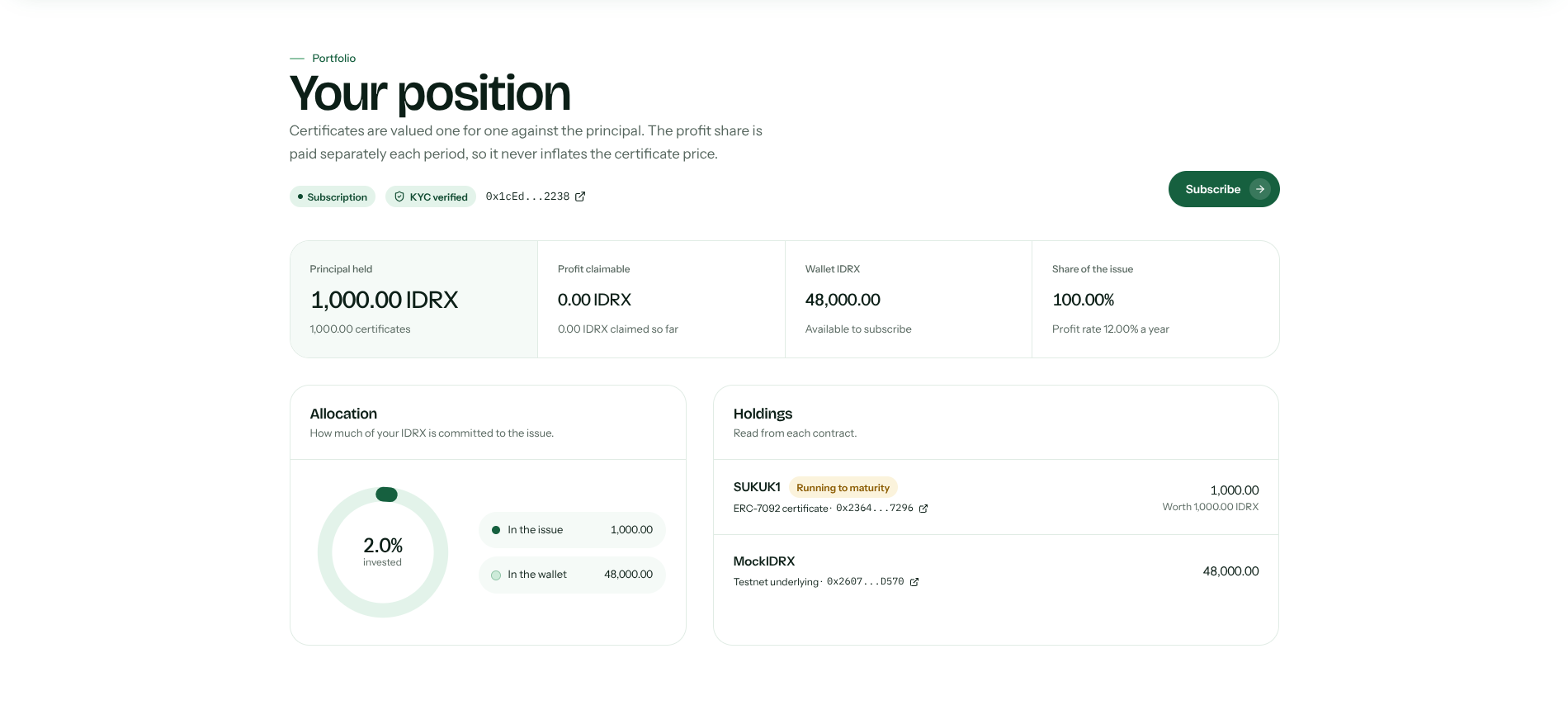Click the MockIDRX 48,000.00 balance
The width and height of the screenshot is (1568, 710).
tap(1230, 571)
